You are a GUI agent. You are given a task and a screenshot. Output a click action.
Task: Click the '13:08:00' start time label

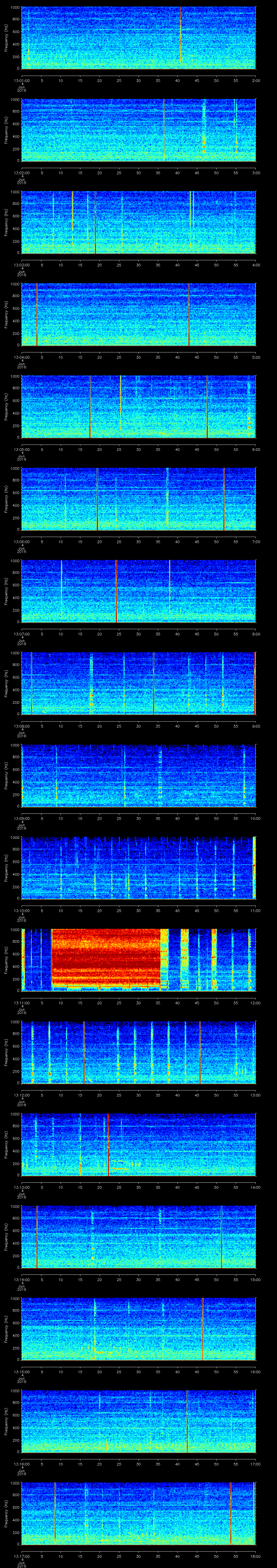click(22, 726)
